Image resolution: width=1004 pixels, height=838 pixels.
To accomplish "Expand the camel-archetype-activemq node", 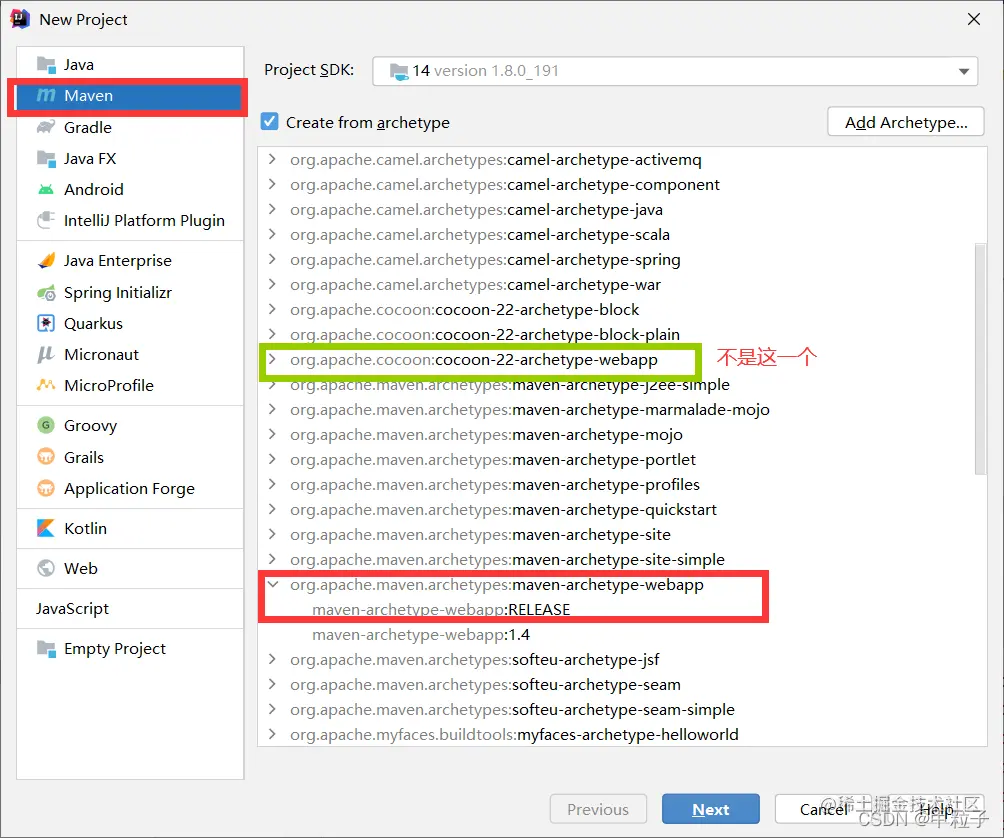I will 272,159.
